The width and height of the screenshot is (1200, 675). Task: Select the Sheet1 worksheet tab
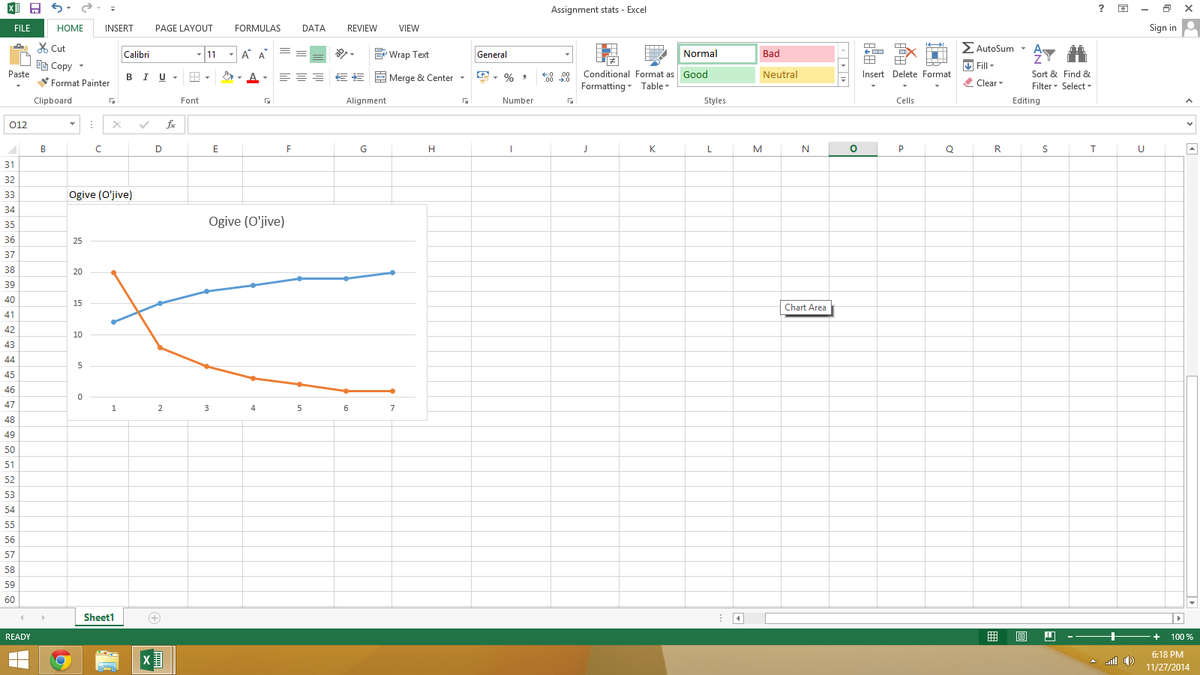98,617
